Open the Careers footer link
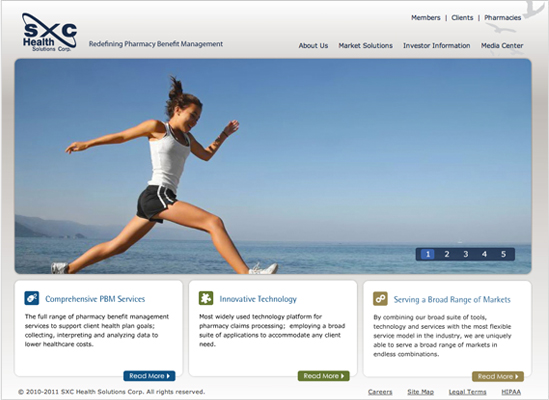549x400 pixels. tap(380, 392)
